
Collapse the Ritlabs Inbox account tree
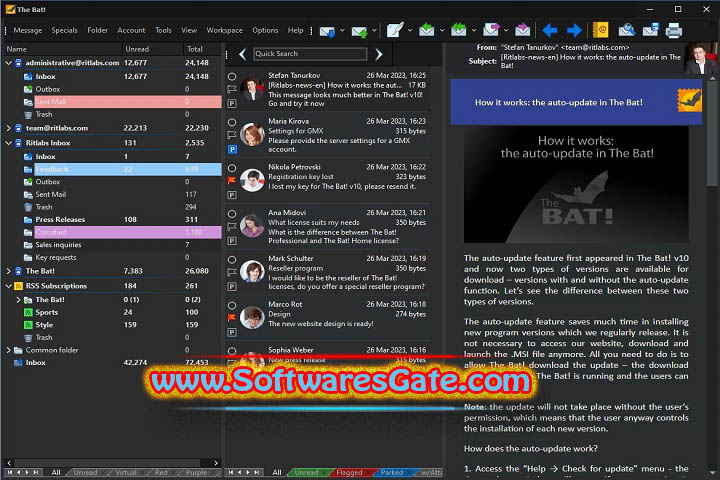(8, 143)
